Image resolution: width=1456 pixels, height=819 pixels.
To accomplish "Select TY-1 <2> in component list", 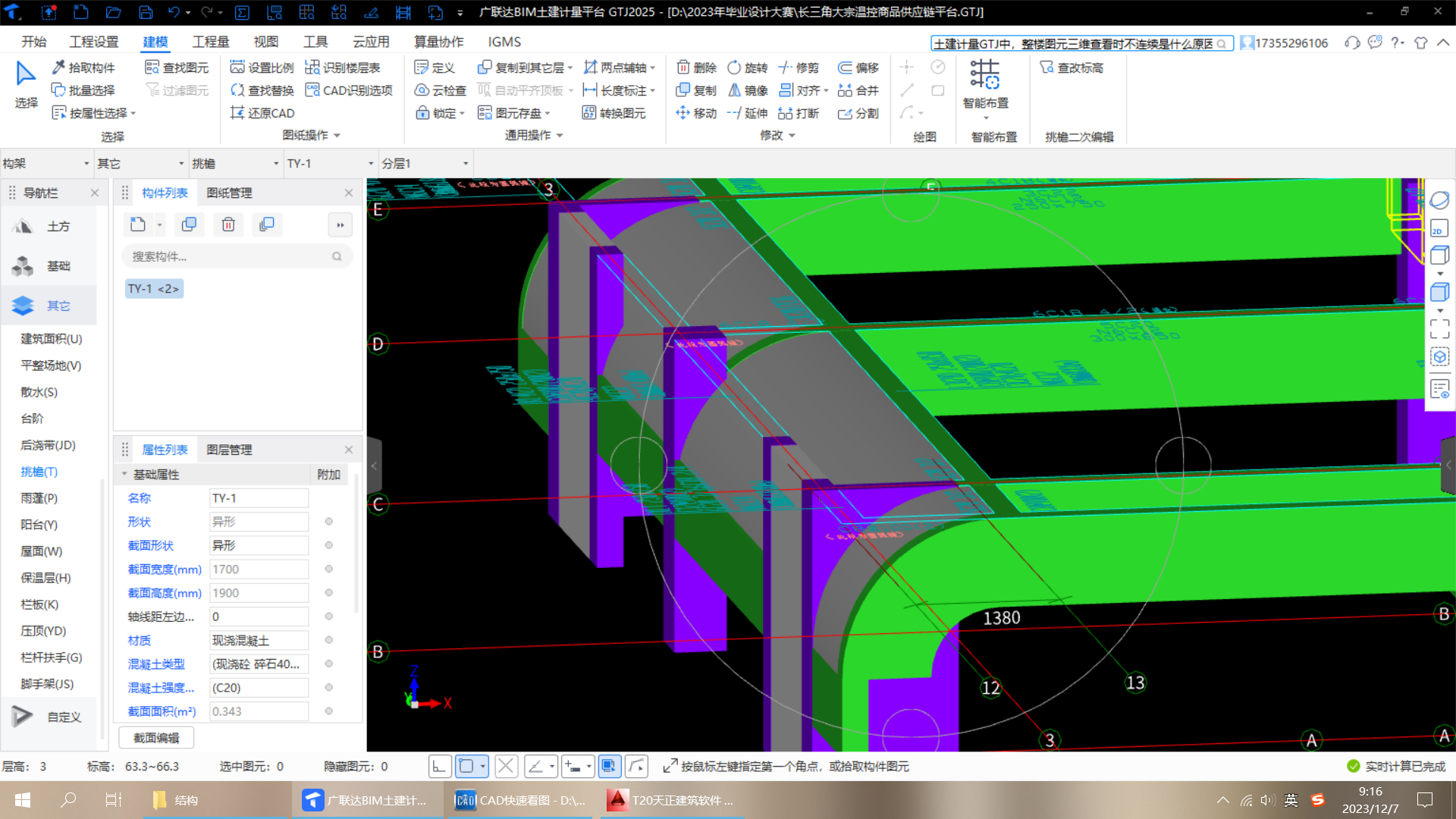I will (x=154, y=289).
